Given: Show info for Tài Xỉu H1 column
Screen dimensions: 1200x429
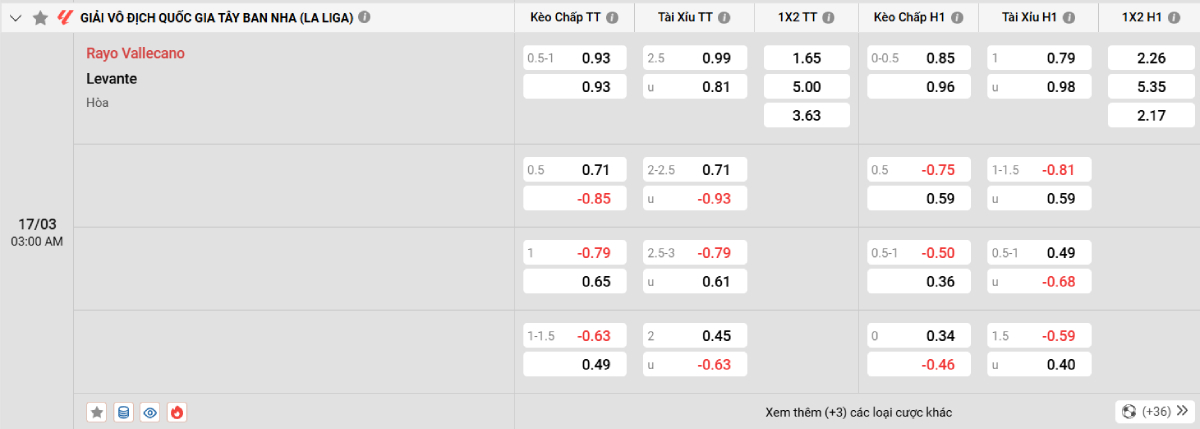Looking at the screenshot, I should pyautogui.click(x=1068, y=18).
